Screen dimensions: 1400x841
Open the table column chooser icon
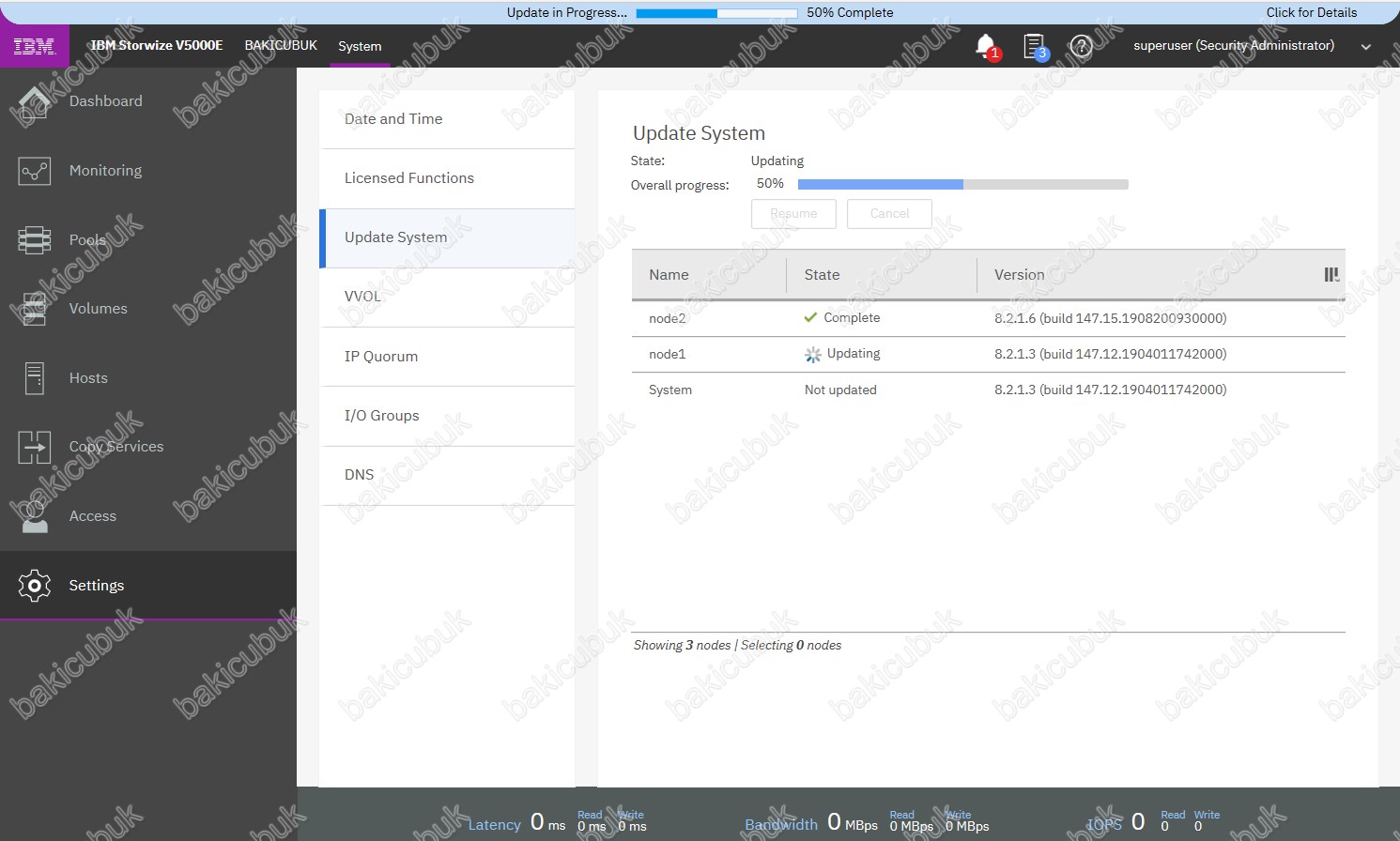(x=1331, y=275)
